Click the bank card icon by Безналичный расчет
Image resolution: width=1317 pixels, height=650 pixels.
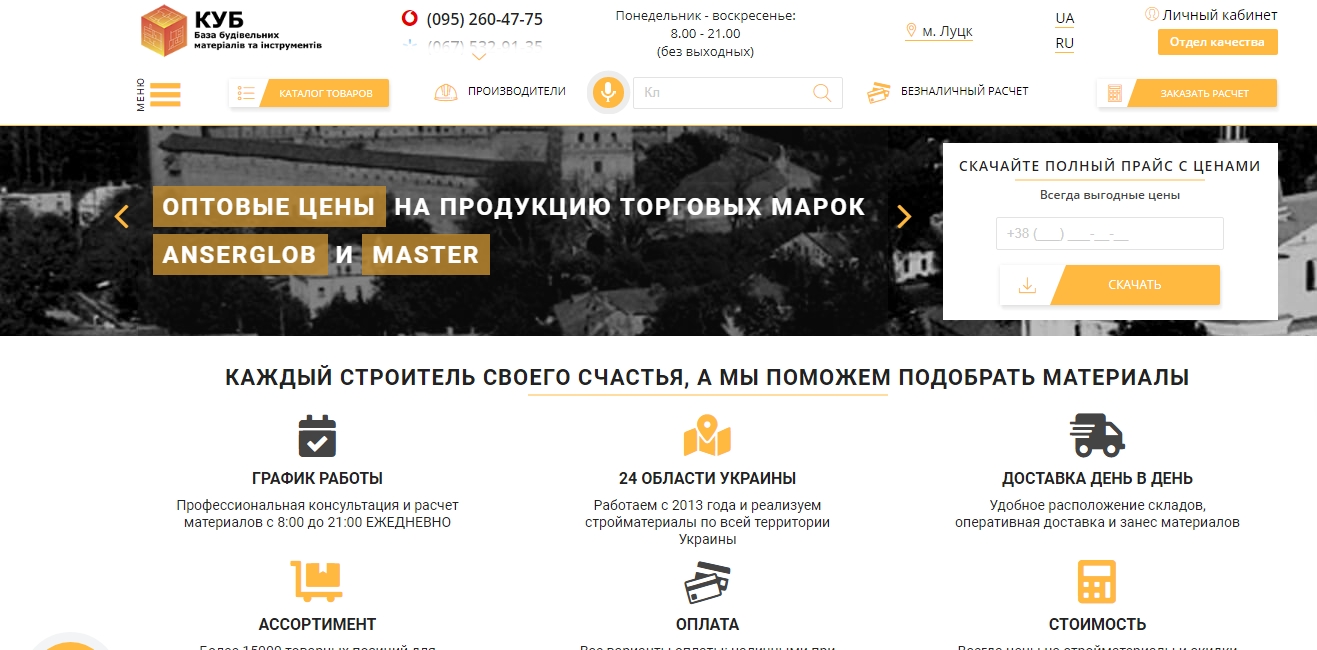(879, 92)
